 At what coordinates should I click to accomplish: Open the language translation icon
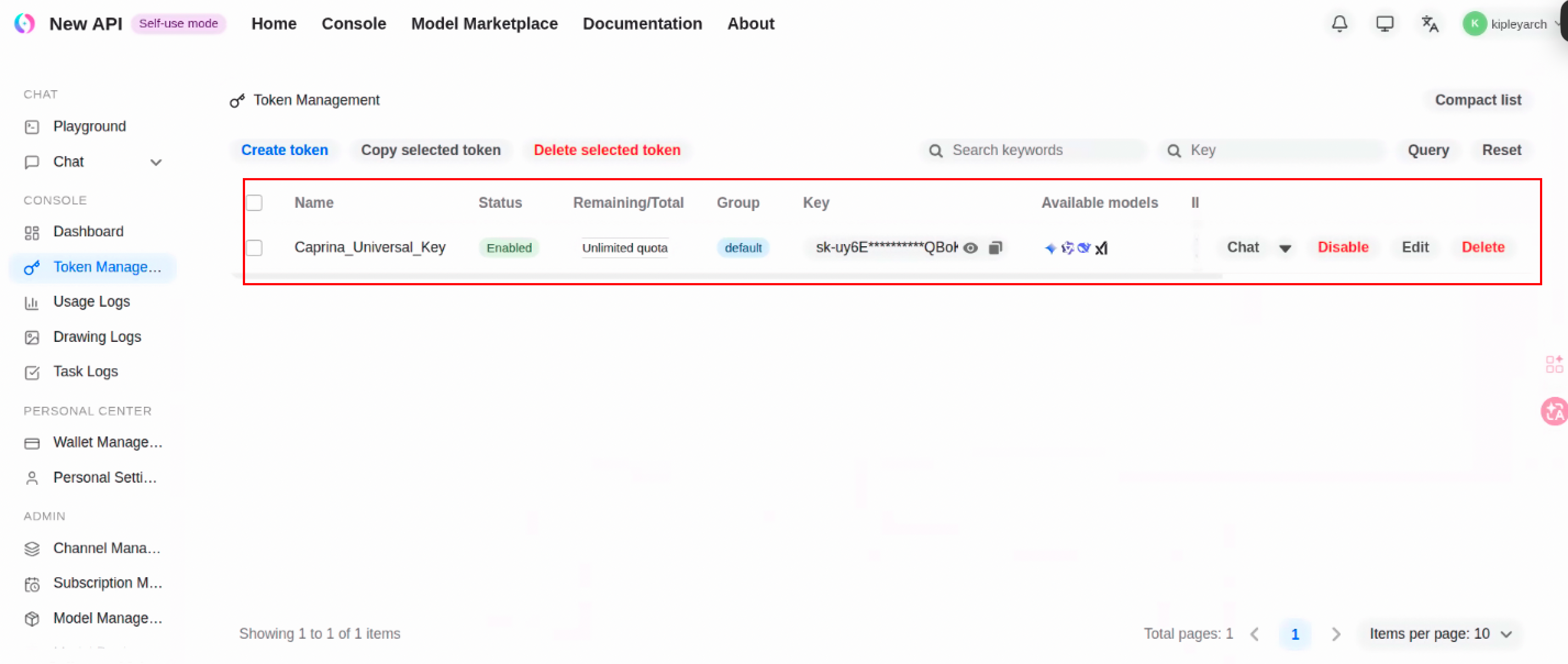click(1429, 24)
